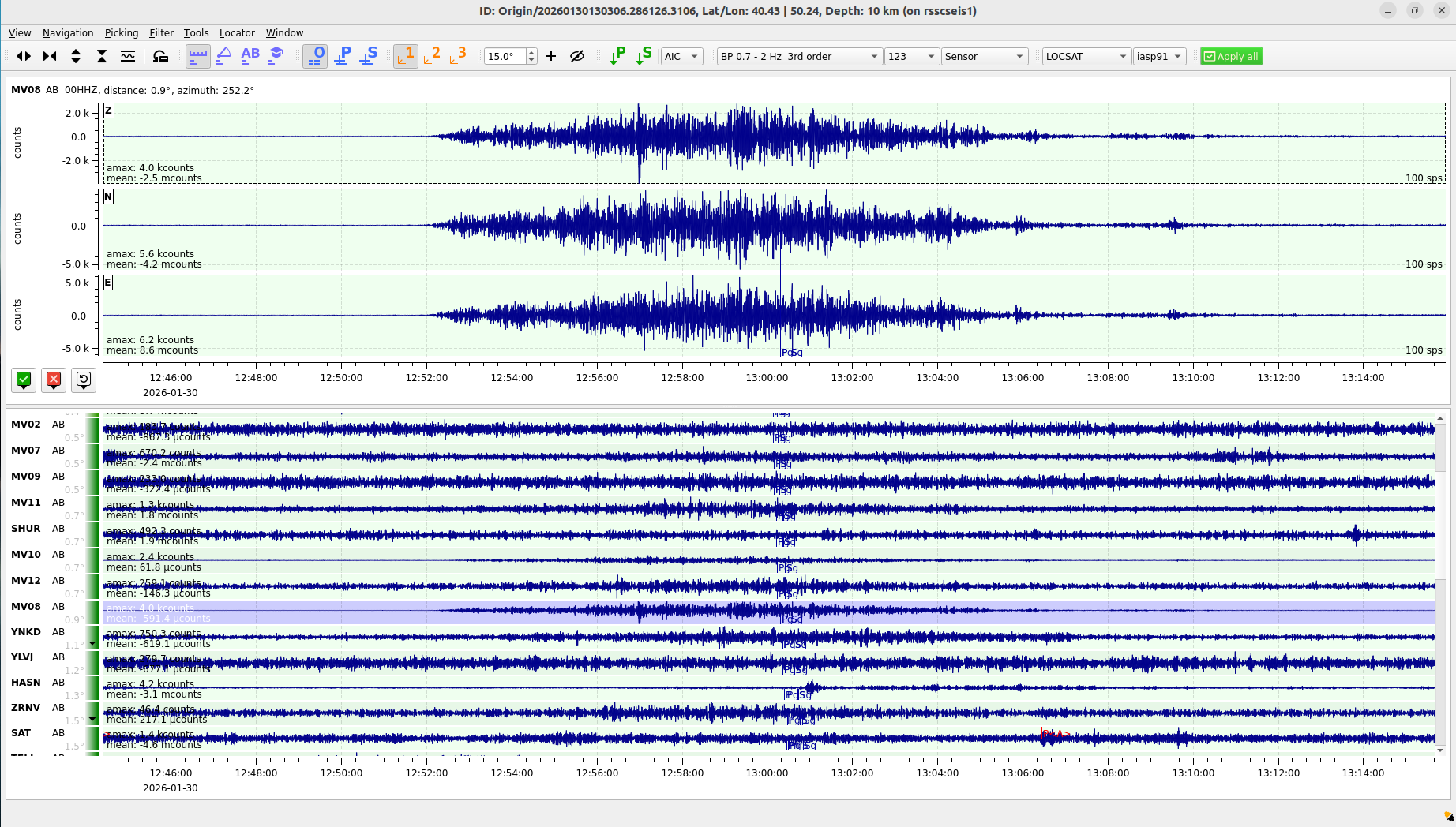Screen dimensions: 1456x827
Task: Click the horizontal expand arrows icon
Action: coord(24,56)
